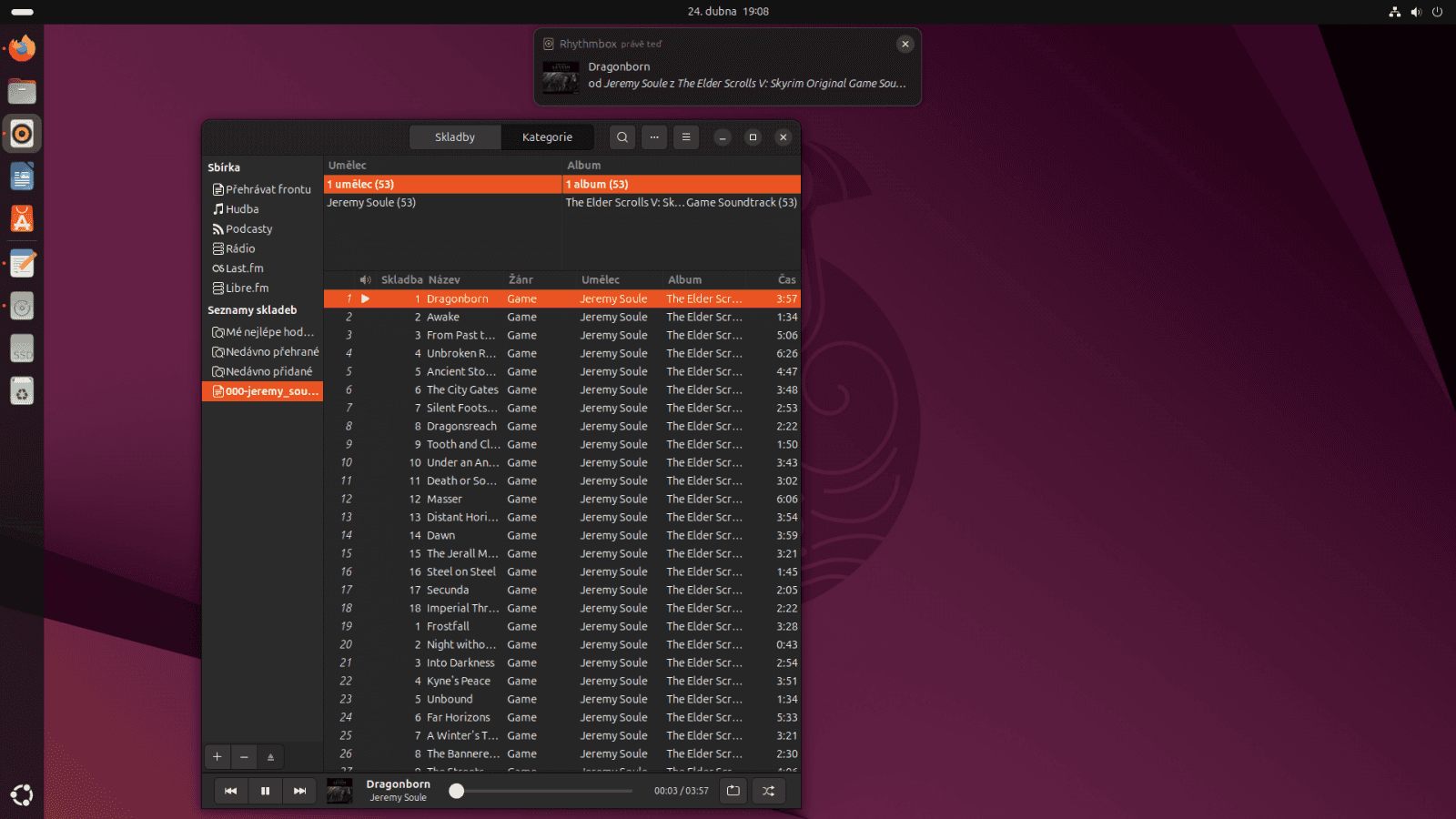This screenshot has width=1456, height=819.
Task: Switch to the Skladby tab
Action: 454,136
